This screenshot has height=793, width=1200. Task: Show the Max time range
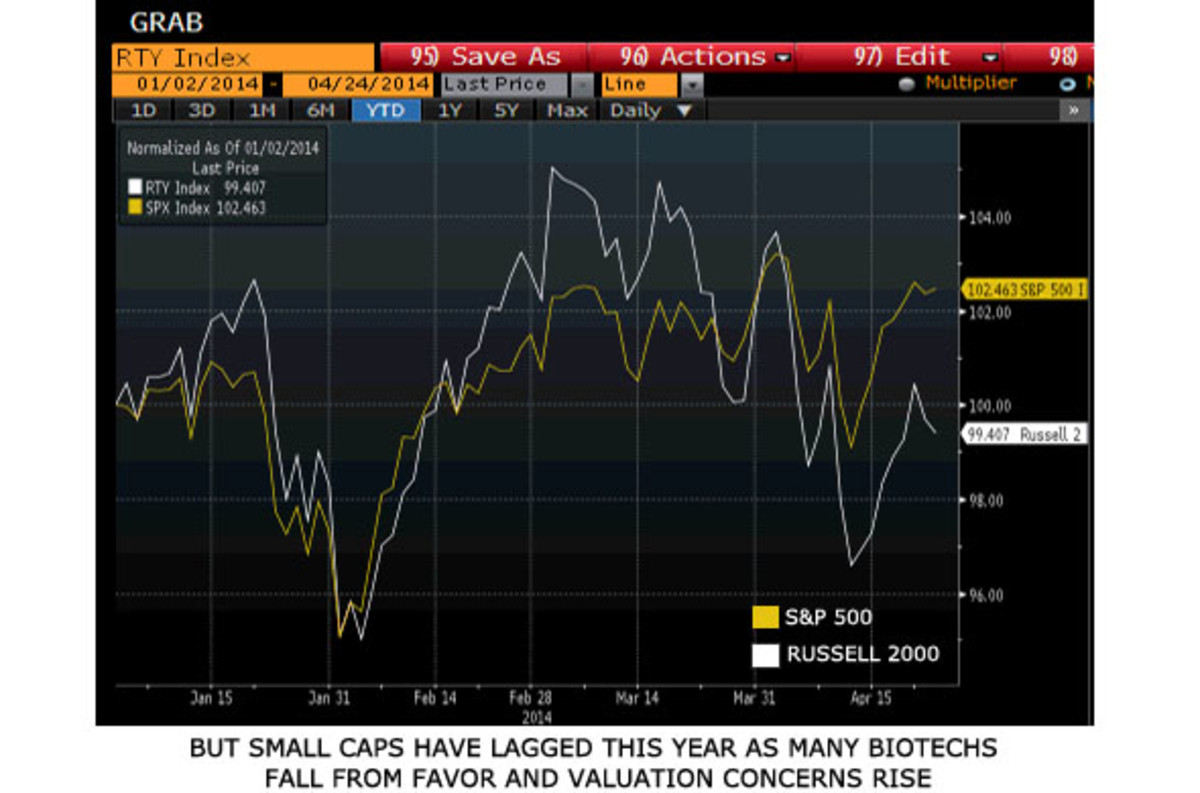point(567,110)
